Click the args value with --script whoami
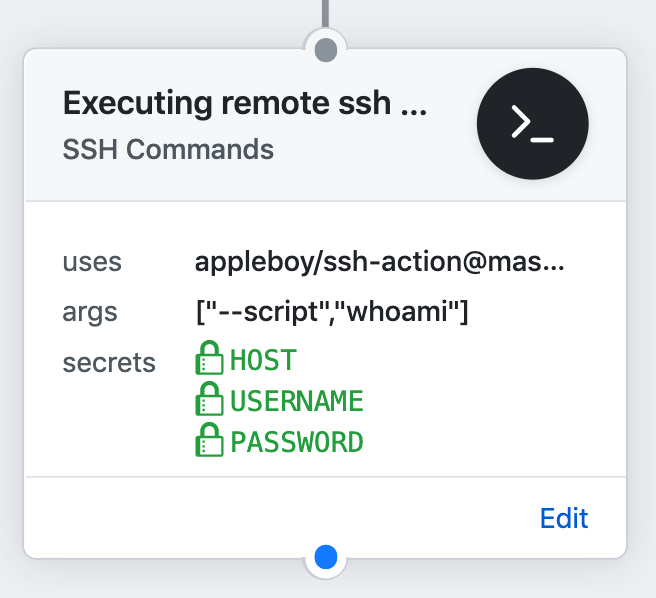Image resolution: width=656 pixels, height=598 pixels. [332, 312]
